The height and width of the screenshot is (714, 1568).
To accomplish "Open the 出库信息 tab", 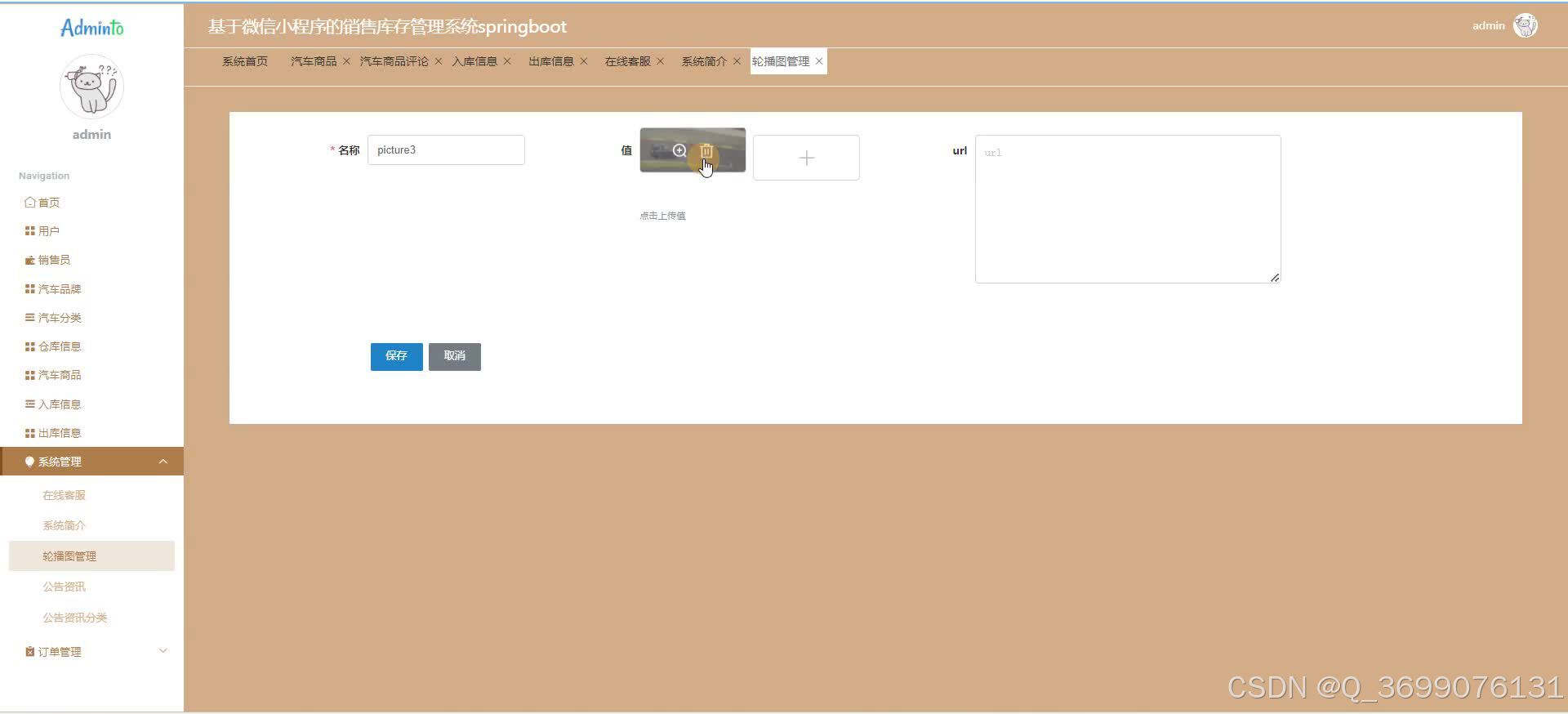I will point(551,61).
